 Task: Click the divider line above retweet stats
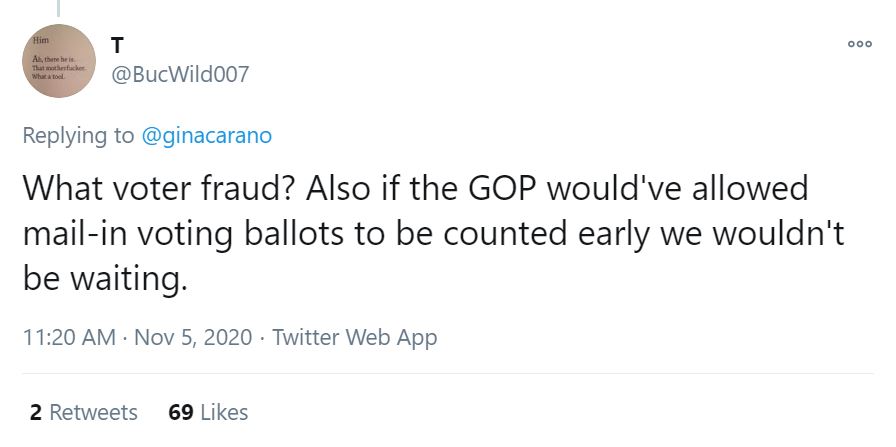(447, 374)
